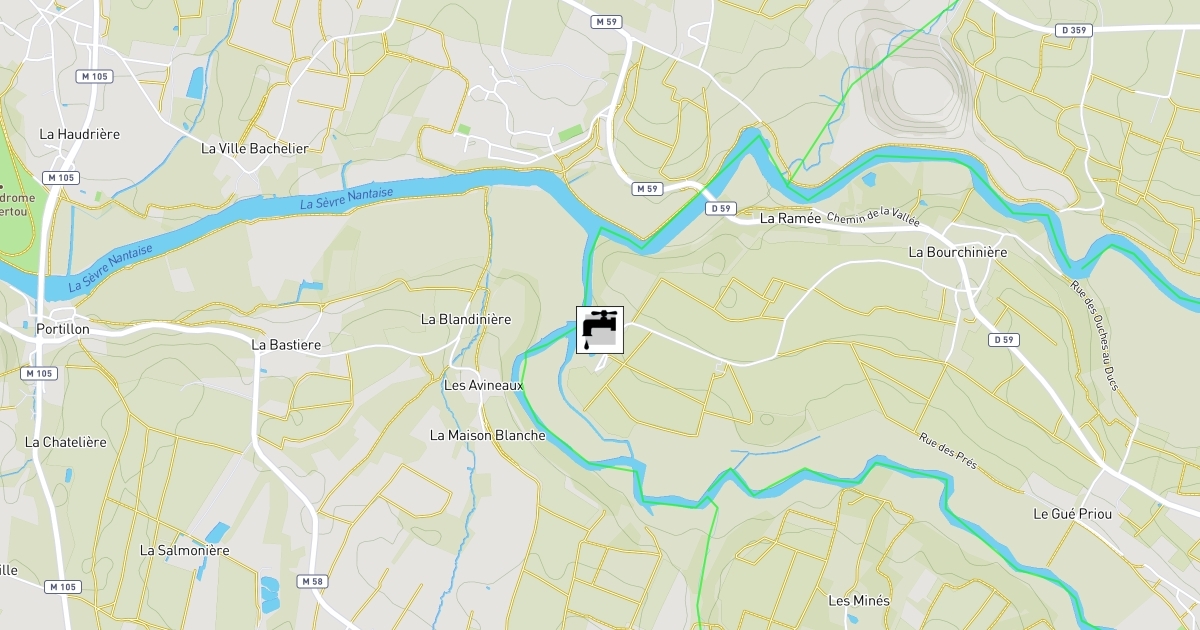The height and width of the screenshot is (630, 1200).
Task: Click the La Bourchinière place label
Action: (957, 252)
